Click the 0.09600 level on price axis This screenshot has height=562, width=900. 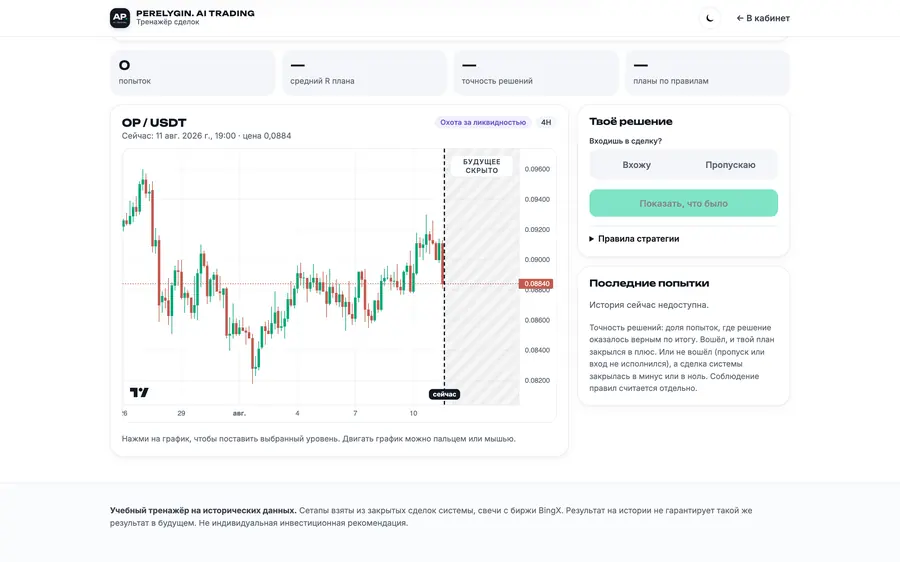537,169
